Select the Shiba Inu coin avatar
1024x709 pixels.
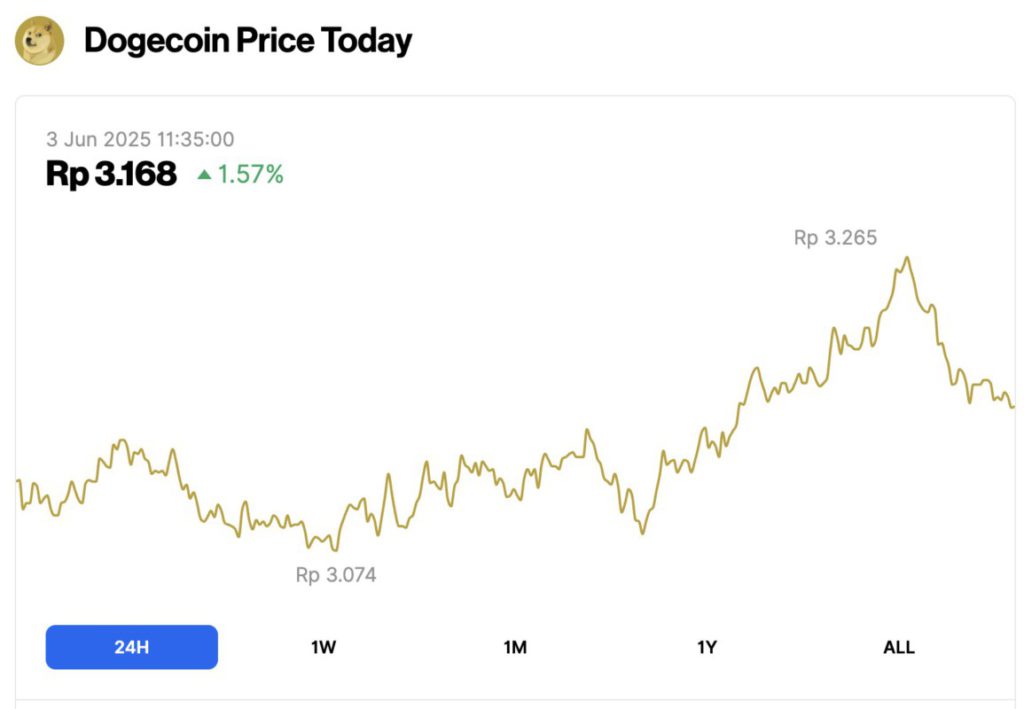(x=41, y=40)
